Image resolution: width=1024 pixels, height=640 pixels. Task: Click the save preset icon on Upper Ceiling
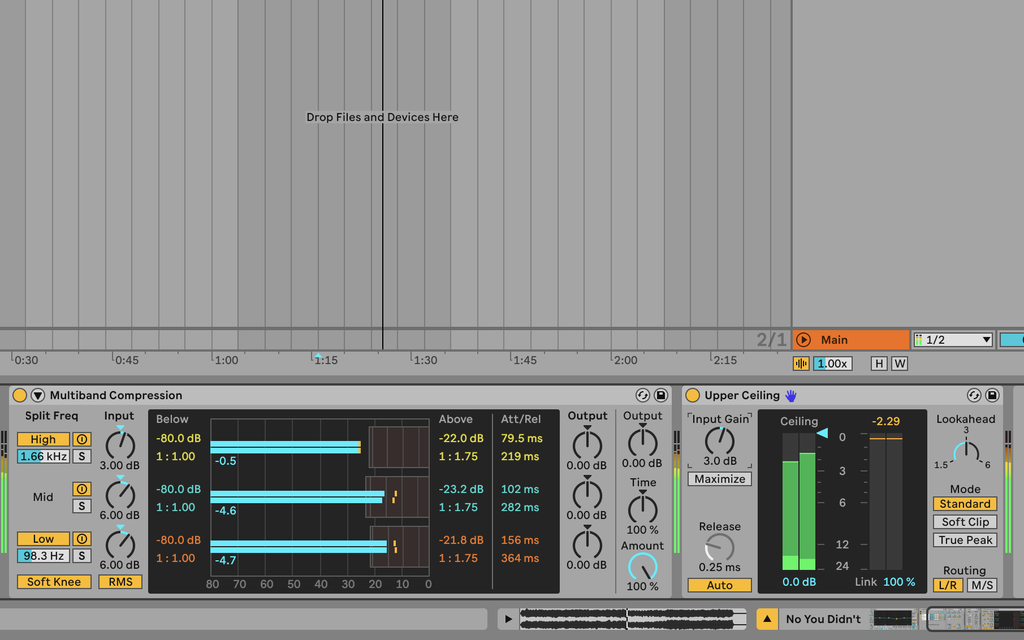[992, 395]
